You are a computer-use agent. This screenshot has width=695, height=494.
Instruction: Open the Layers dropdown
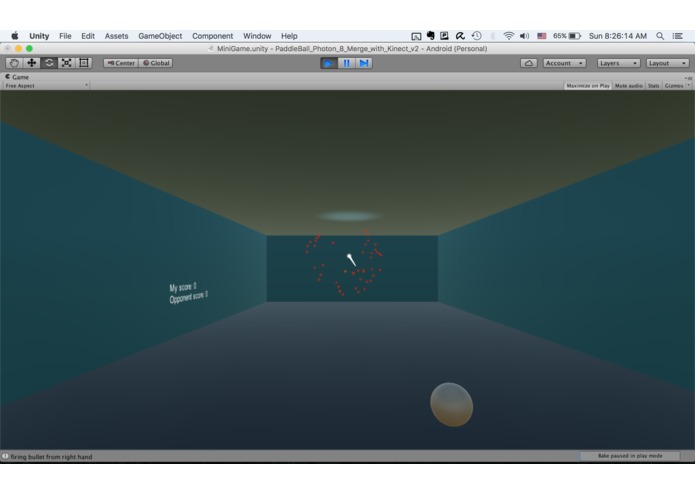coord(618,63)
